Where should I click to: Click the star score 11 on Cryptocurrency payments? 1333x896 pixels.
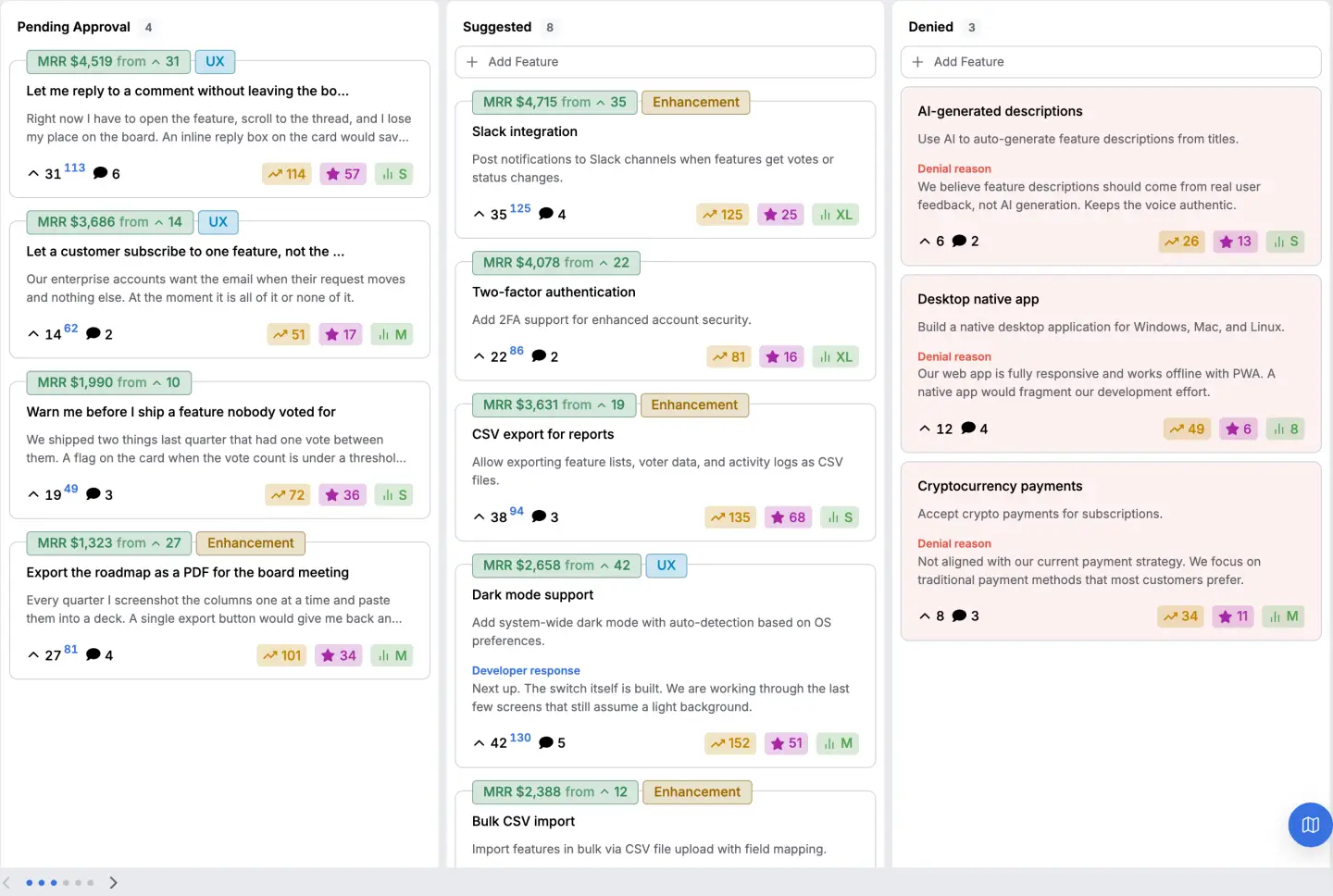tap(1234, 616)
